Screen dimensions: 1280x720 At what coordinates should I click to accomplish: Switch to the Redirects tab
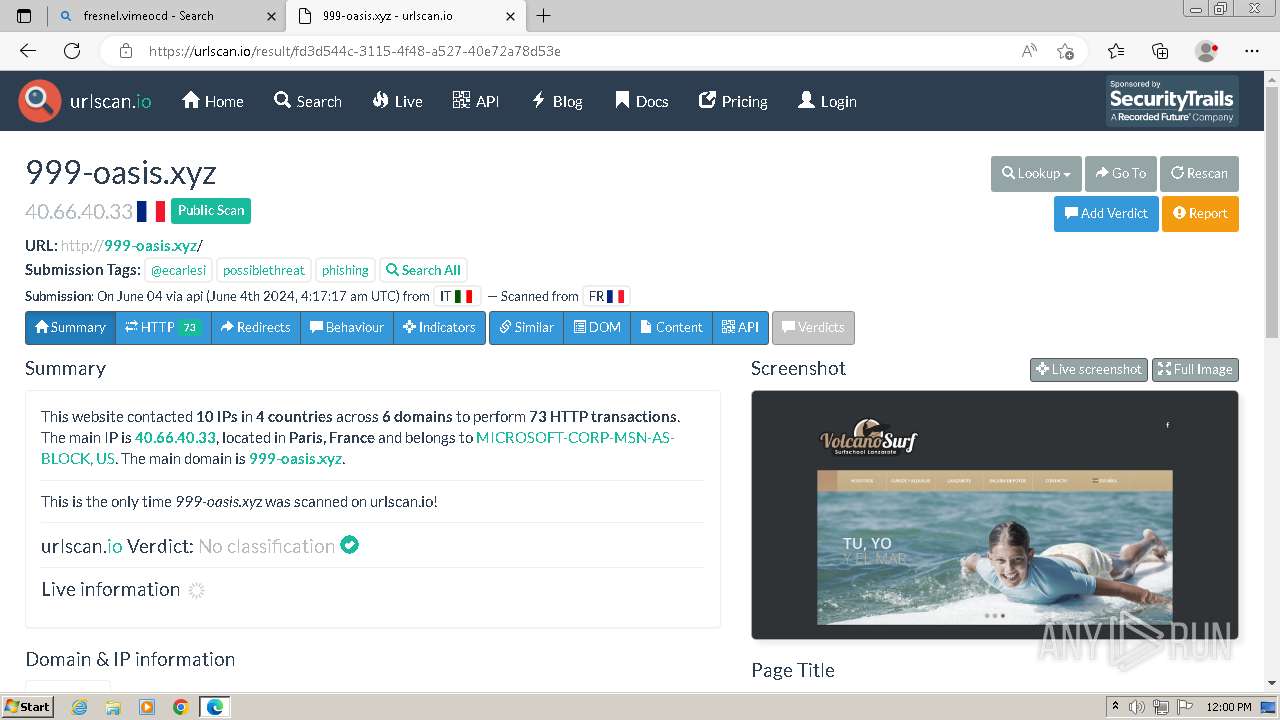[x=255, y=327]
